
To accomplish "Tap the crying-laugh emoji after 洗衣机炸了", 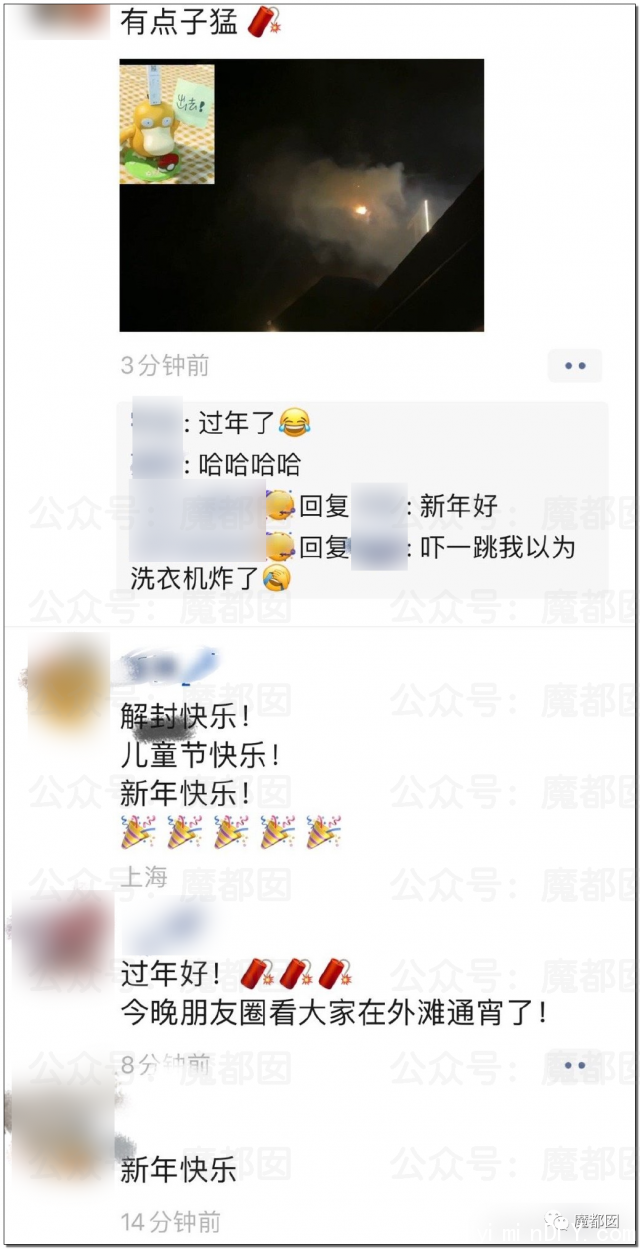I will click(x=276, y=578).
